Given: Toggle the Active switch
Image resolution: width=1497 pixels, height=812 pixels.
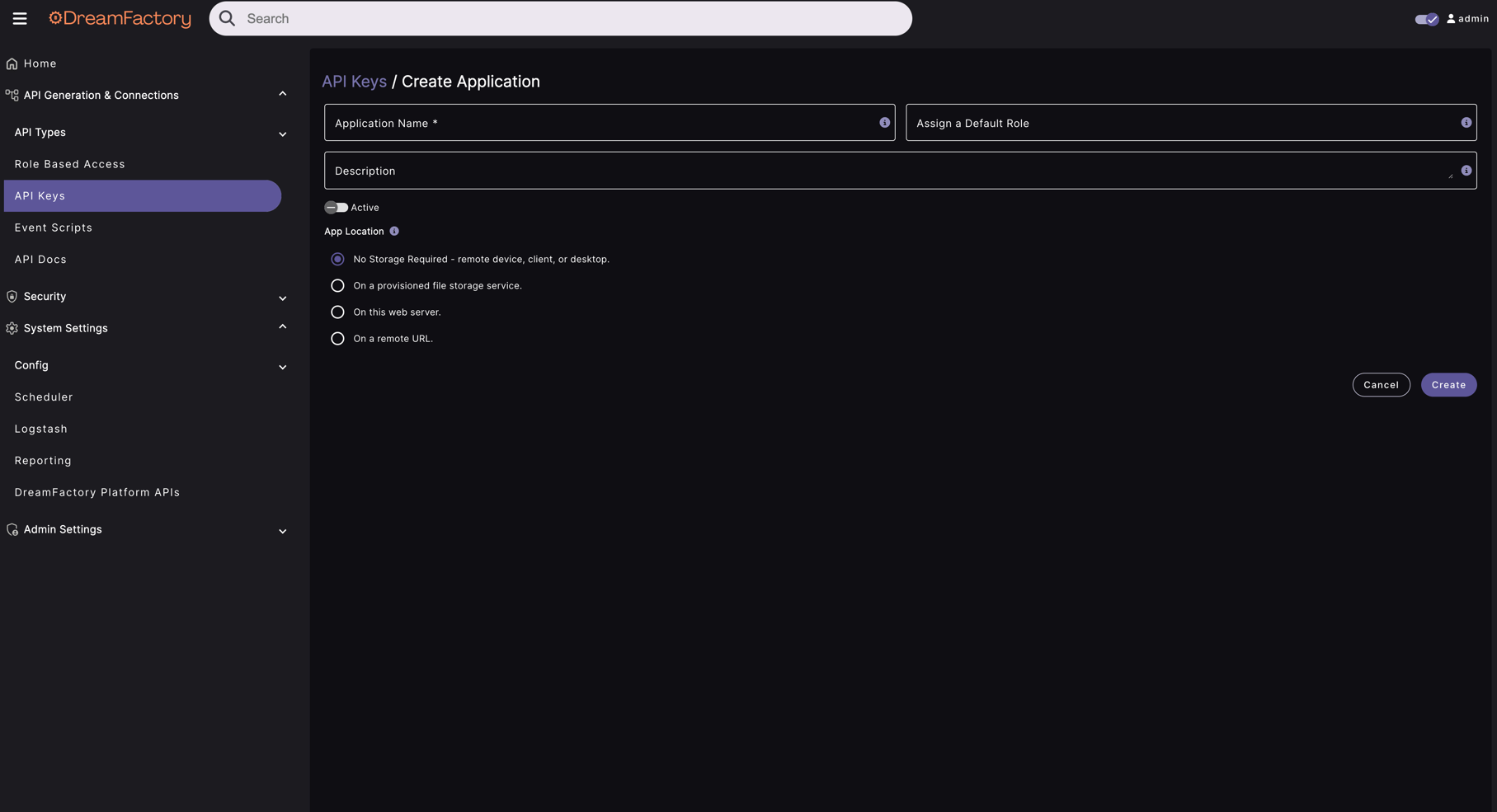Looking at the screenshot, I should (x=337, y=207).
